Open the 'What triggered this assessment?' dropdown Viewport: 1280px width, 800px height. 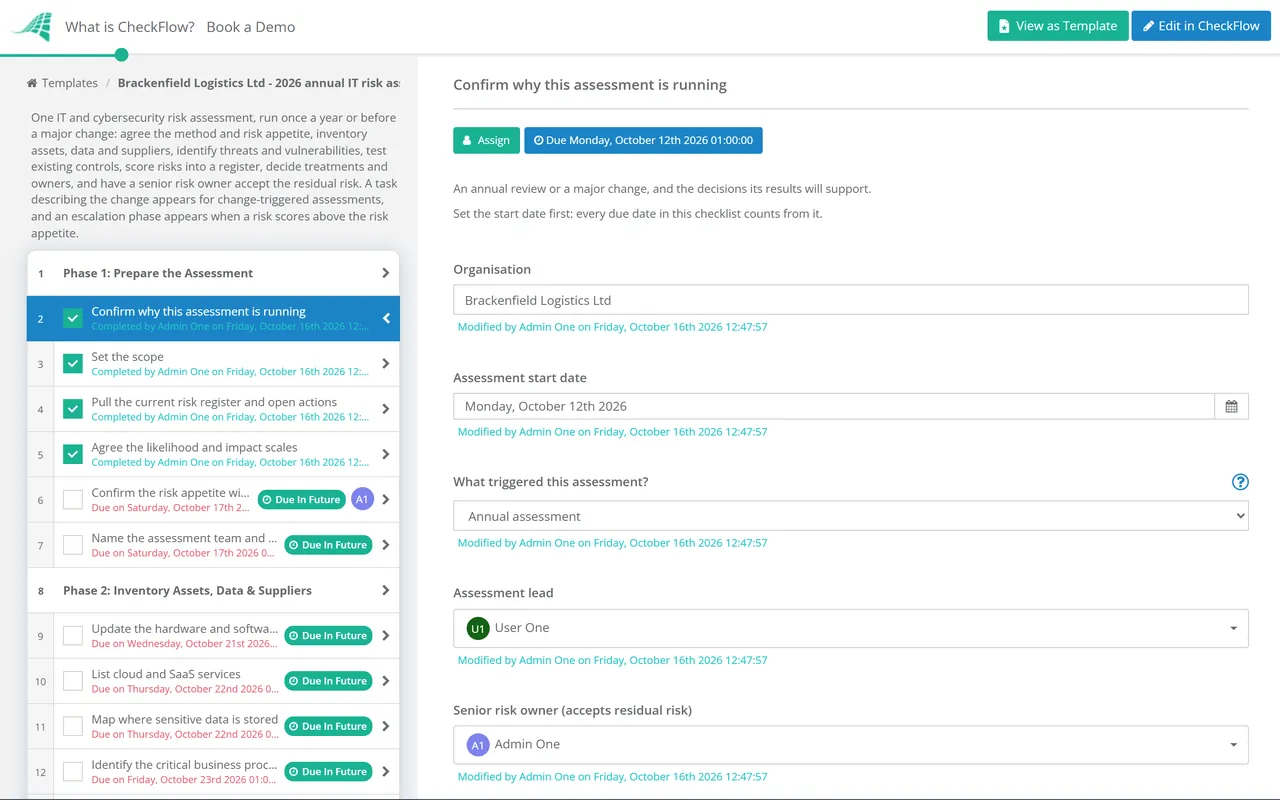click(x=851, y=516)
